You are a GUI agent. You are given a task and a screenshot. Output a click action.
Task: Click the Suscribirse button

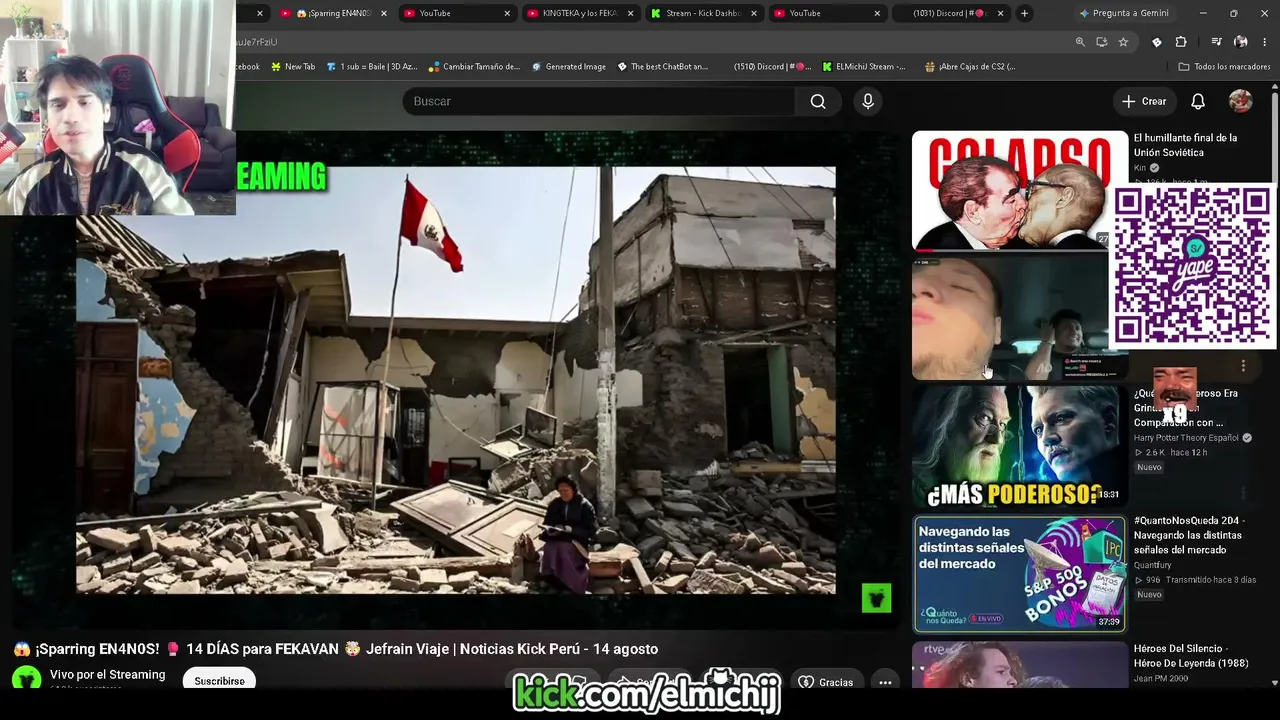click(x=219, y=681)
